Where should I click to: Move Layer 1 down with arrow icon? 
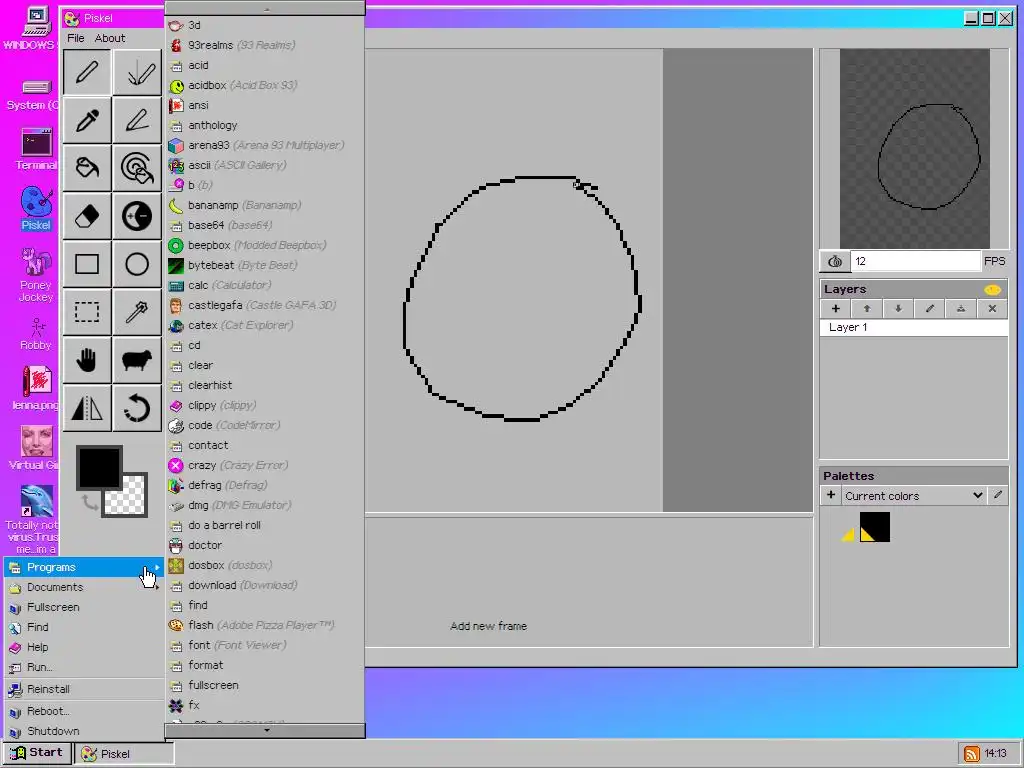click(898, 308)
